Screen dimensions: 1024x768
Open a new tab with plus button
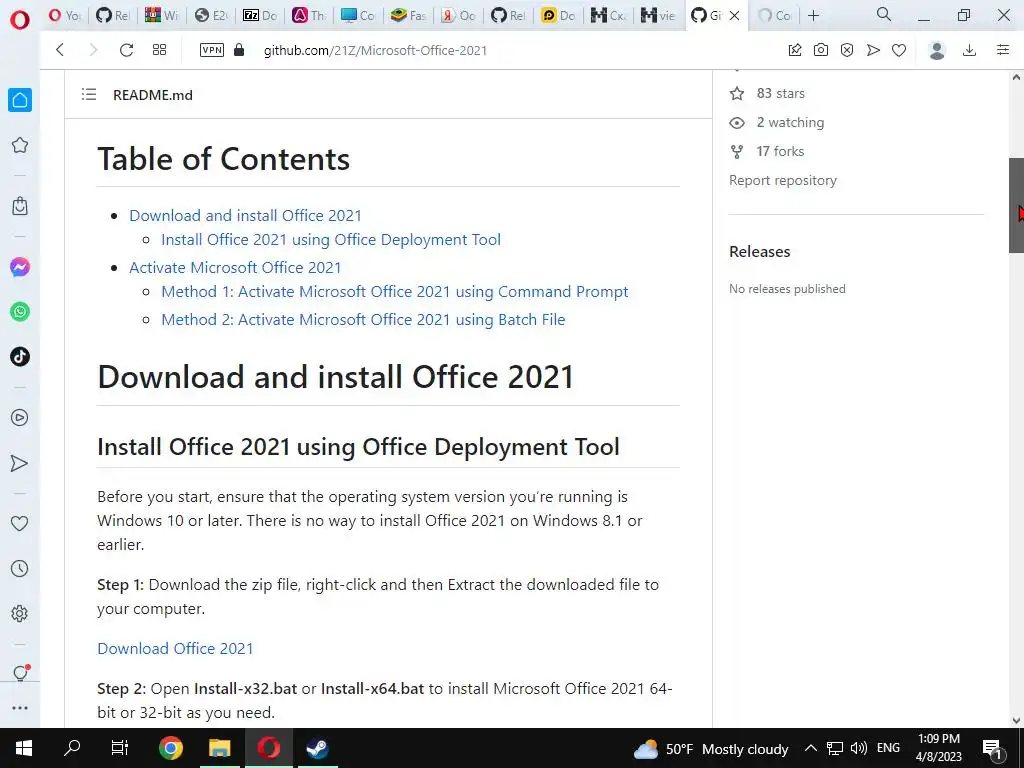(813, 16)
